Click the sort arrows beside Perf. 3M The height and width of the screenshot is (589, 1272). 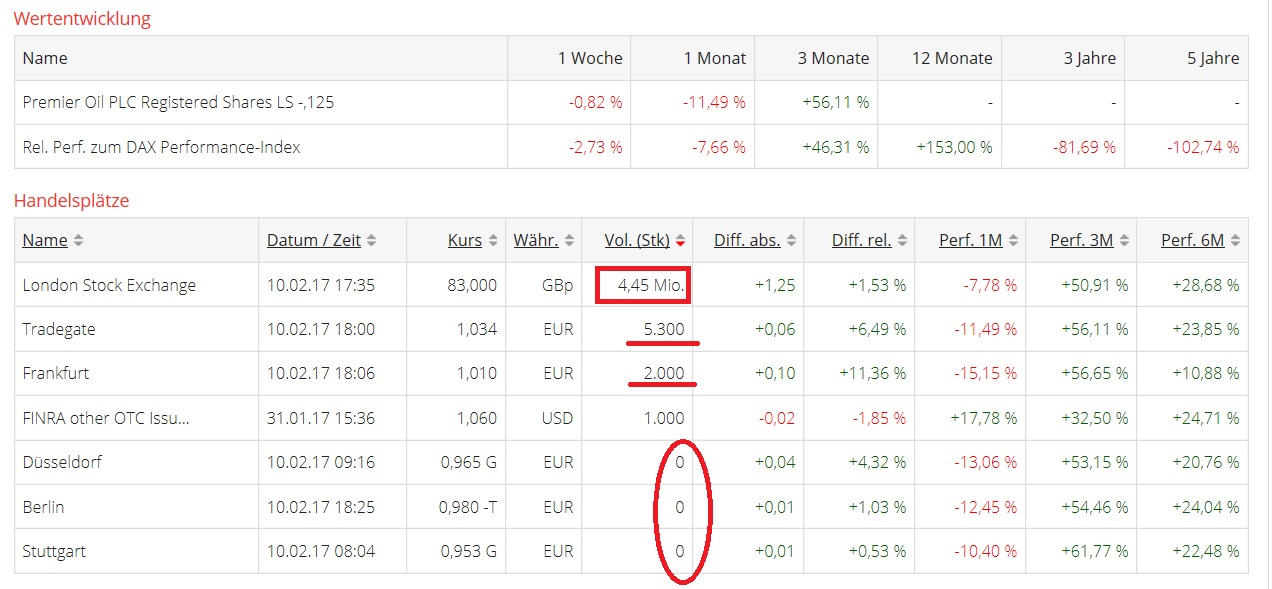click(1124, 241)
